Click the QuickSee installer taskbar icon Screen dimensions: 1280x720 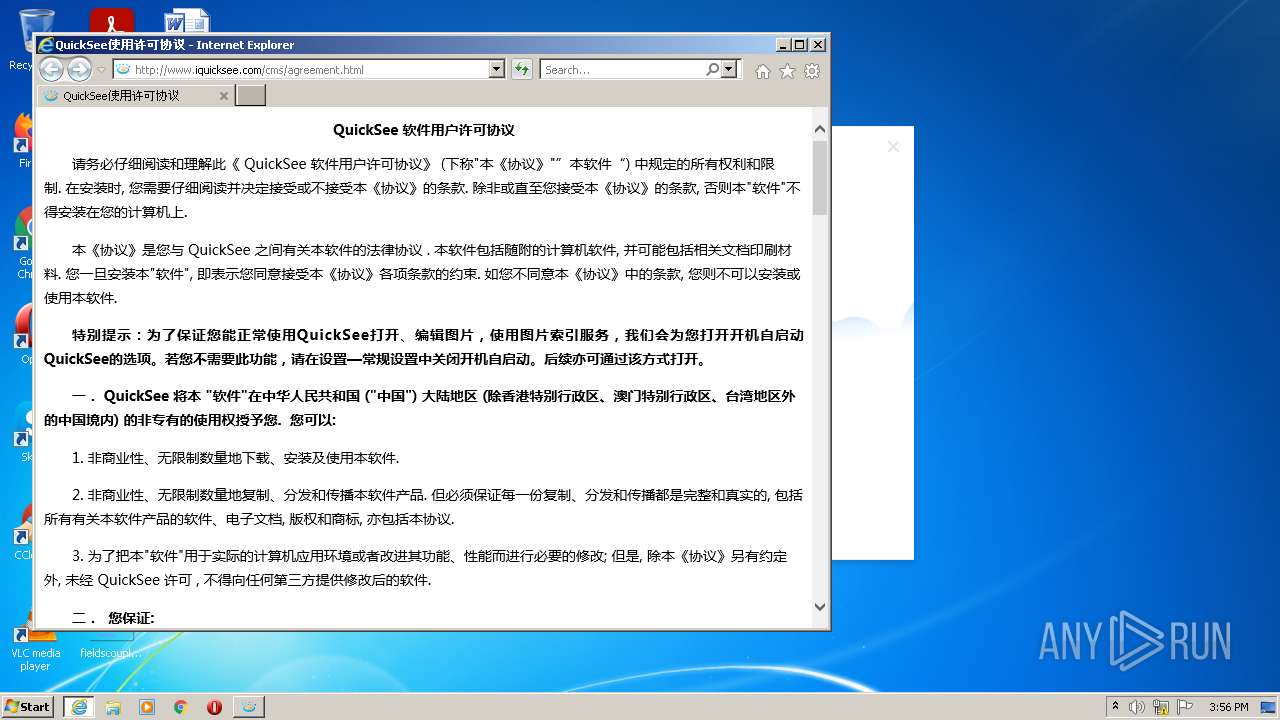click(x=249, y=706)
